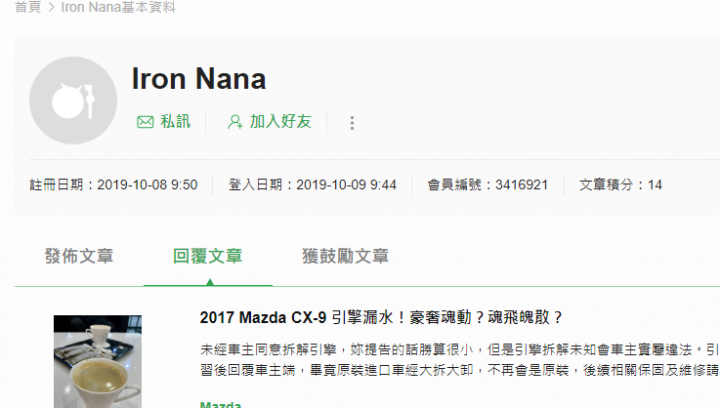Image resolution: width=720 pixels, height=408 pixels.
Task: Click the add friend person icon
Action: point(235,122)
